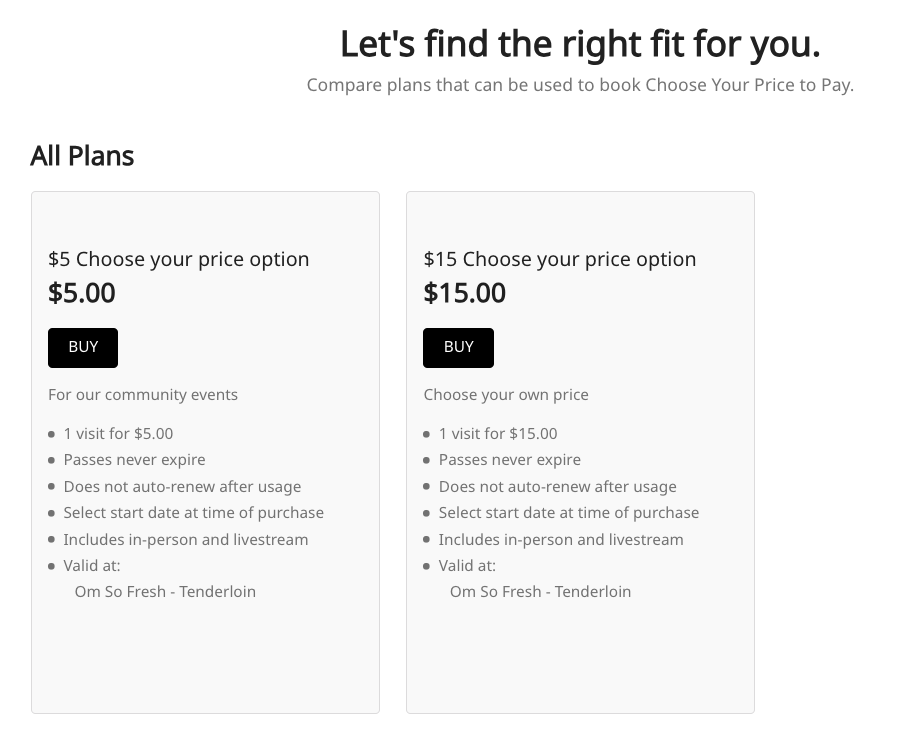Click "For our community events" description

(x=143, y=394)
